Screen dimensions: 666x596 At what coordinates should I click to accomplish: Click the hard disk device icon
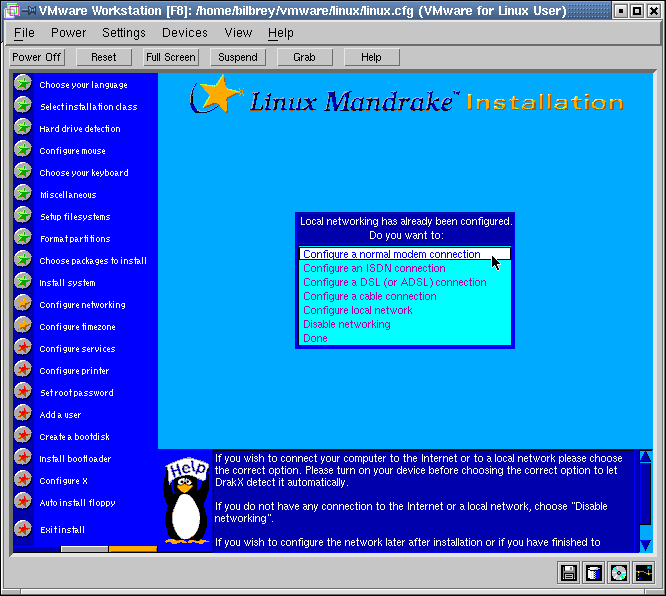tap(594, 573)
